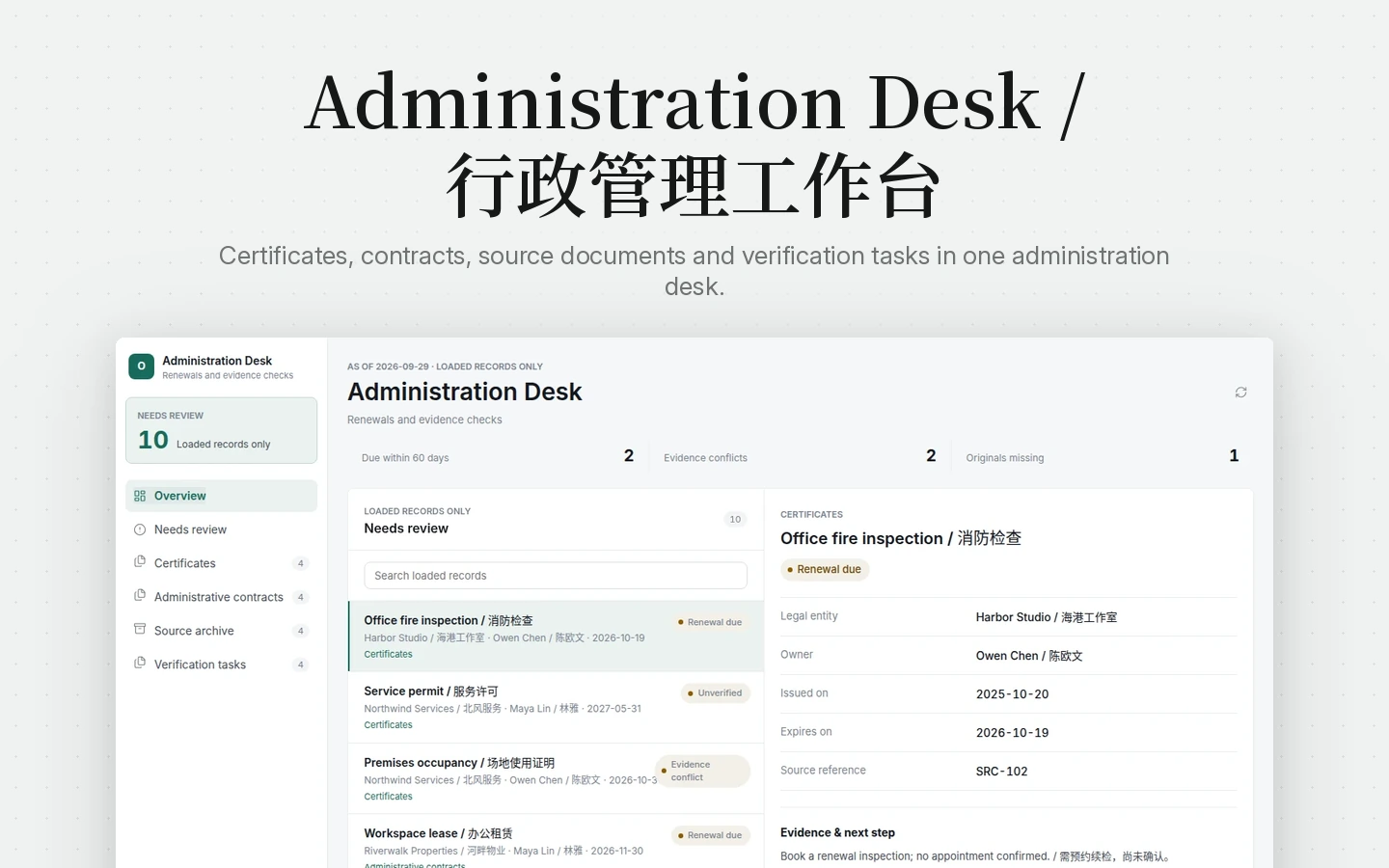
Task: Open Source archive navigation item
Action: coord(221,631)
